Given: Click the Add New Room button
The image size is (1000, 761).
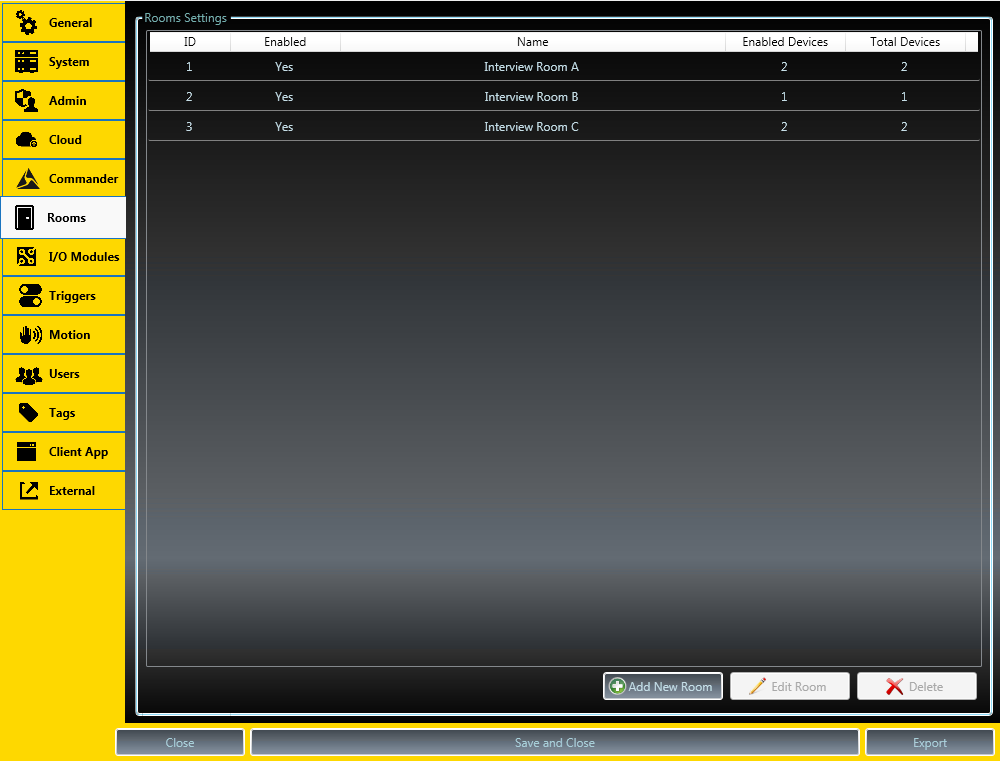Looking at the screenshot, I should coord(662,686).
